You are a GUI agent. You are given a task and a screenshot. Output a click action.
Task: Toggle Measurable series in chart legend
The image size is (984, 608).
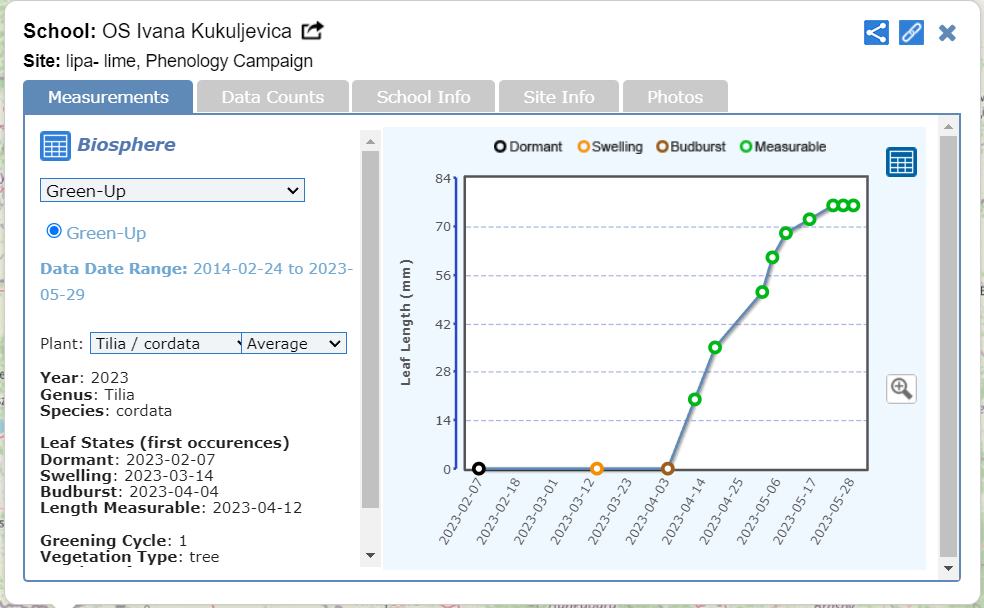782,147
